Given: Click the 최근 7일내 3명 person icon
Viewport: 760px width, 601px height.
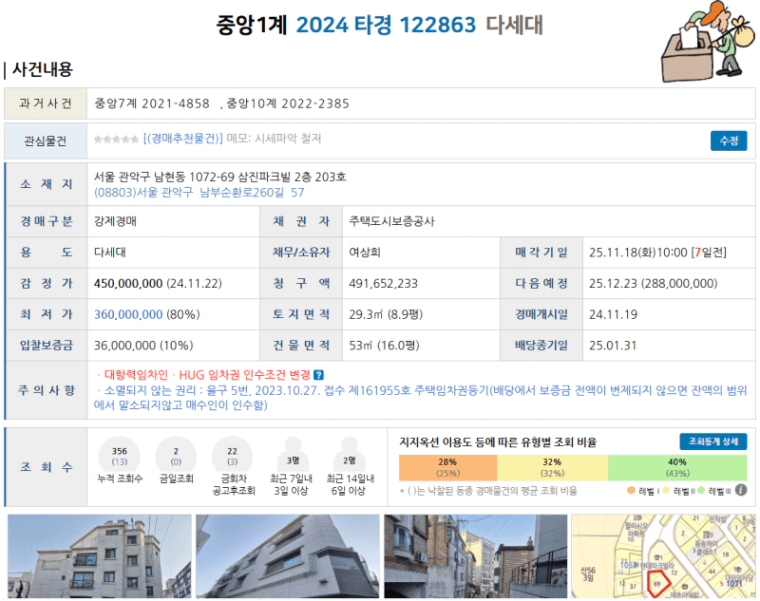Looking at the screenshot, I should coord(293,453).
